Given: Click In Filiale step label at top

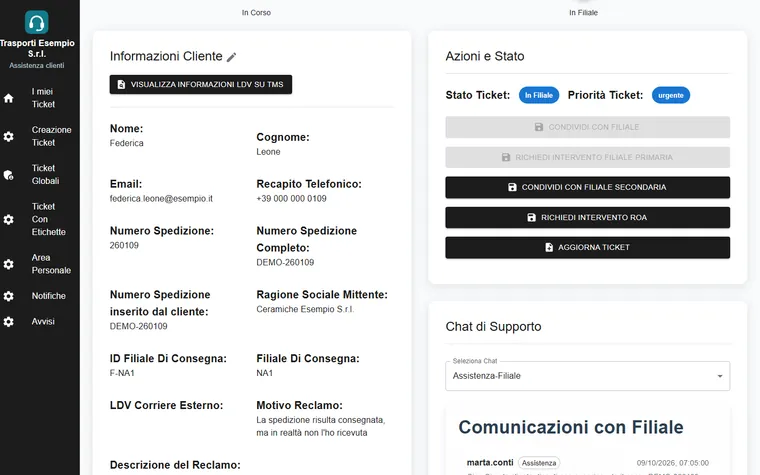Looking at the screenshot, I should 584,13.
